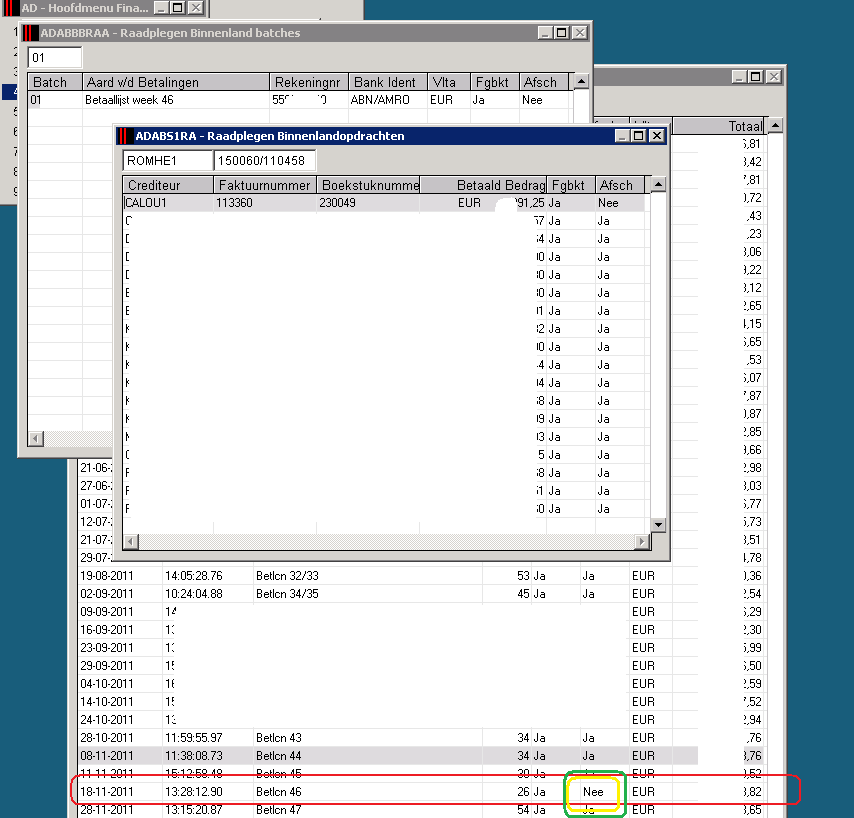
Task: Click the Vlta column header
Action: 449,82
